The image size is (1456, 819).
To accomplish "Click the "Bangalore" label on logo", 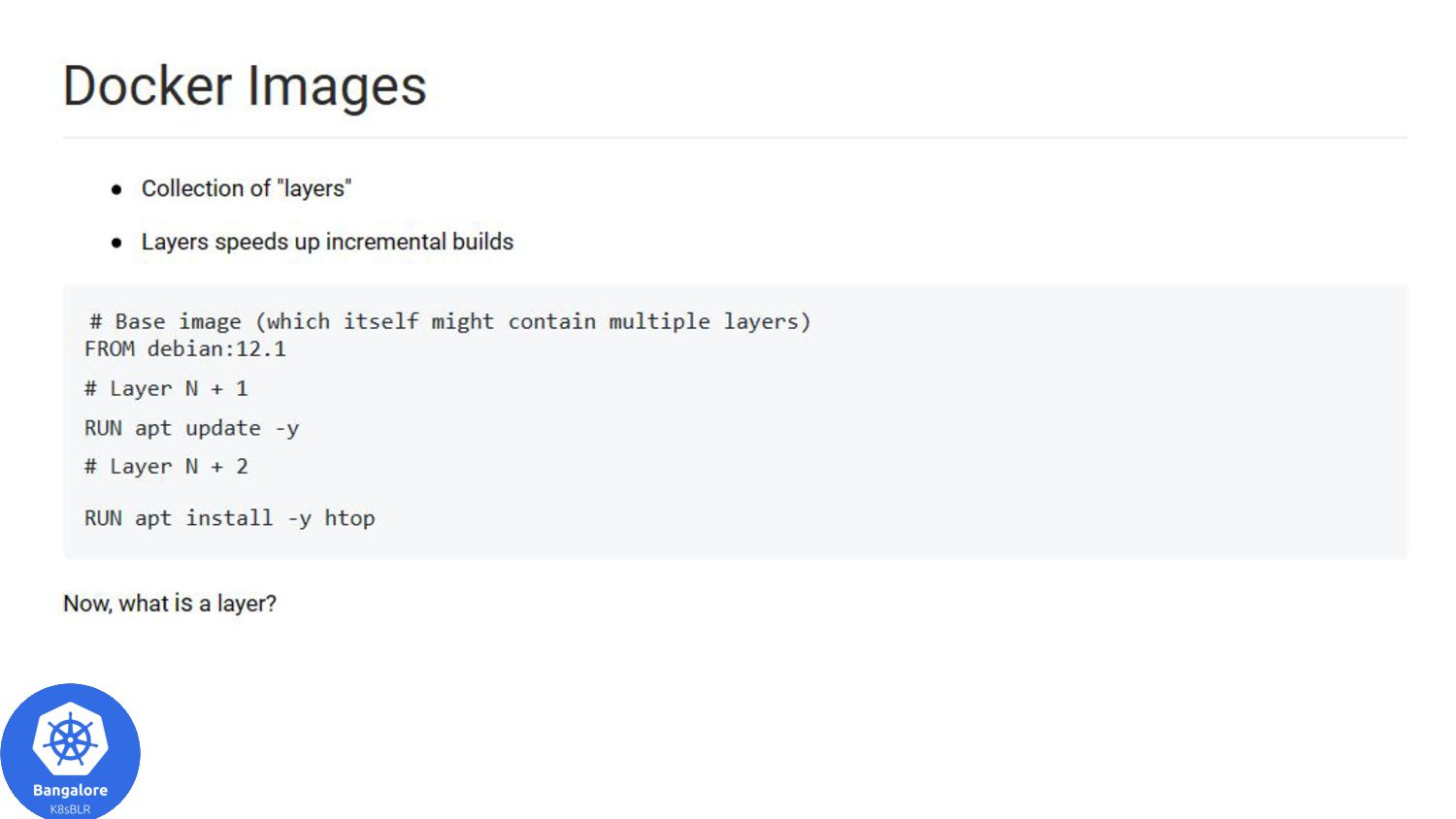I will [x=70, y=790].
